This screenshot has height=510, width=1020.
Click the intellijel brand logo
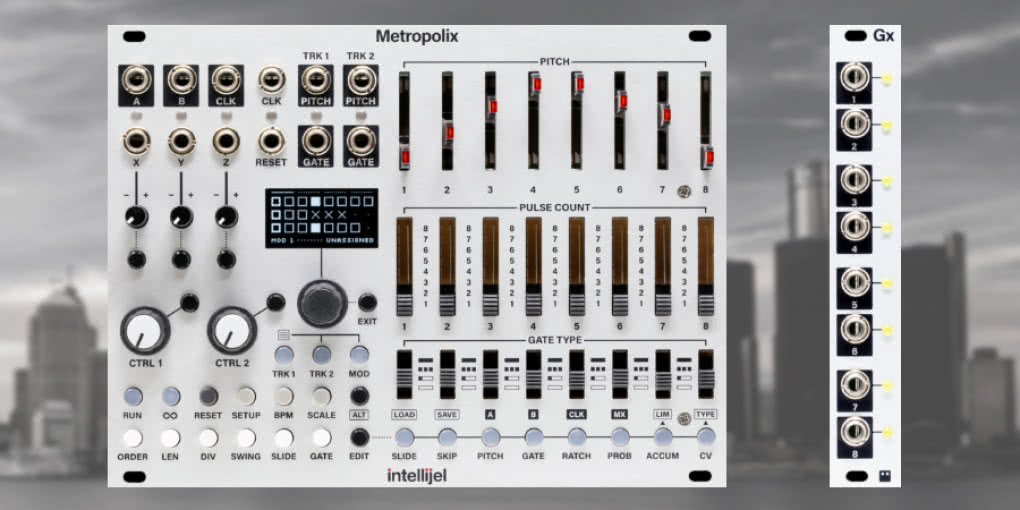pos(417,476)
